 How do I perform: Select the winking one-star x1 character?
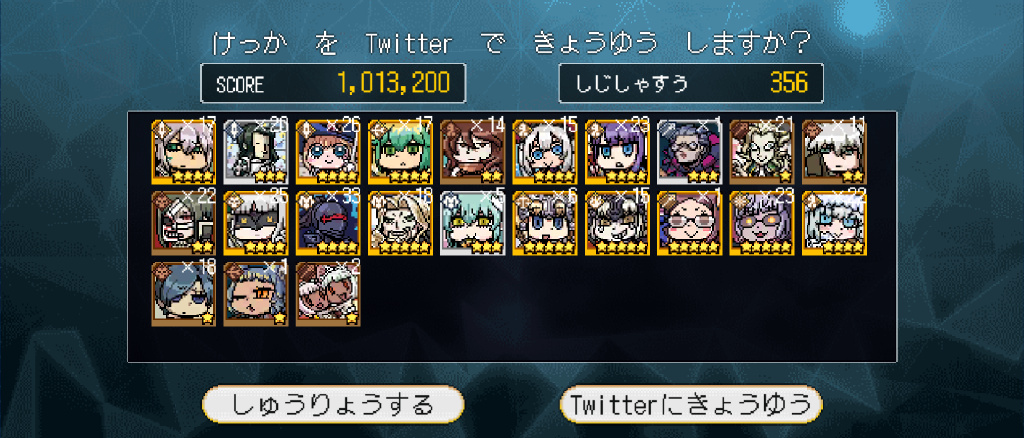(256, 294)
